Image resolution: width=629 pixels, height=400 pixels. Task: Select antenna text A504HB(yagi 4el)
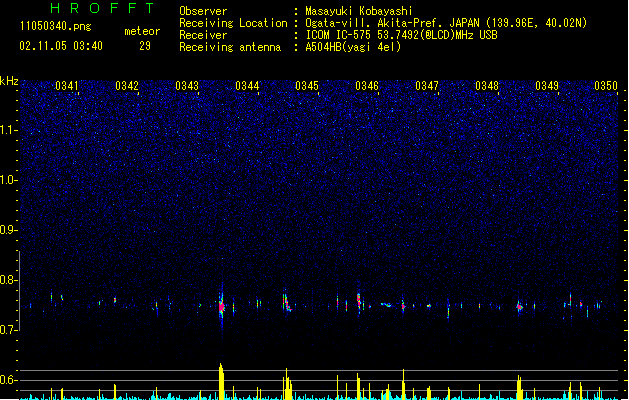353,47
